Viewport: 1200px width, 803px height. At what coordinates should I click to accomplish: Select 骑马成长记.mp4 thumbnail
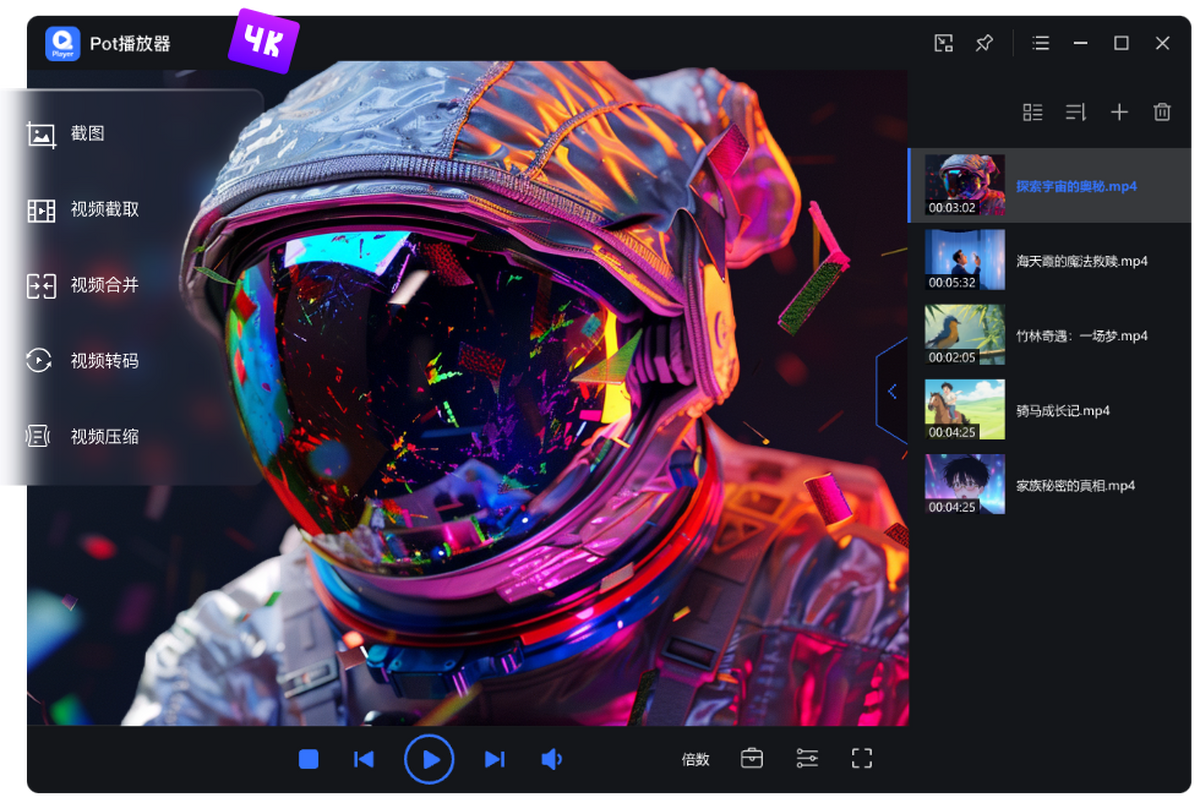pos(965,410)
